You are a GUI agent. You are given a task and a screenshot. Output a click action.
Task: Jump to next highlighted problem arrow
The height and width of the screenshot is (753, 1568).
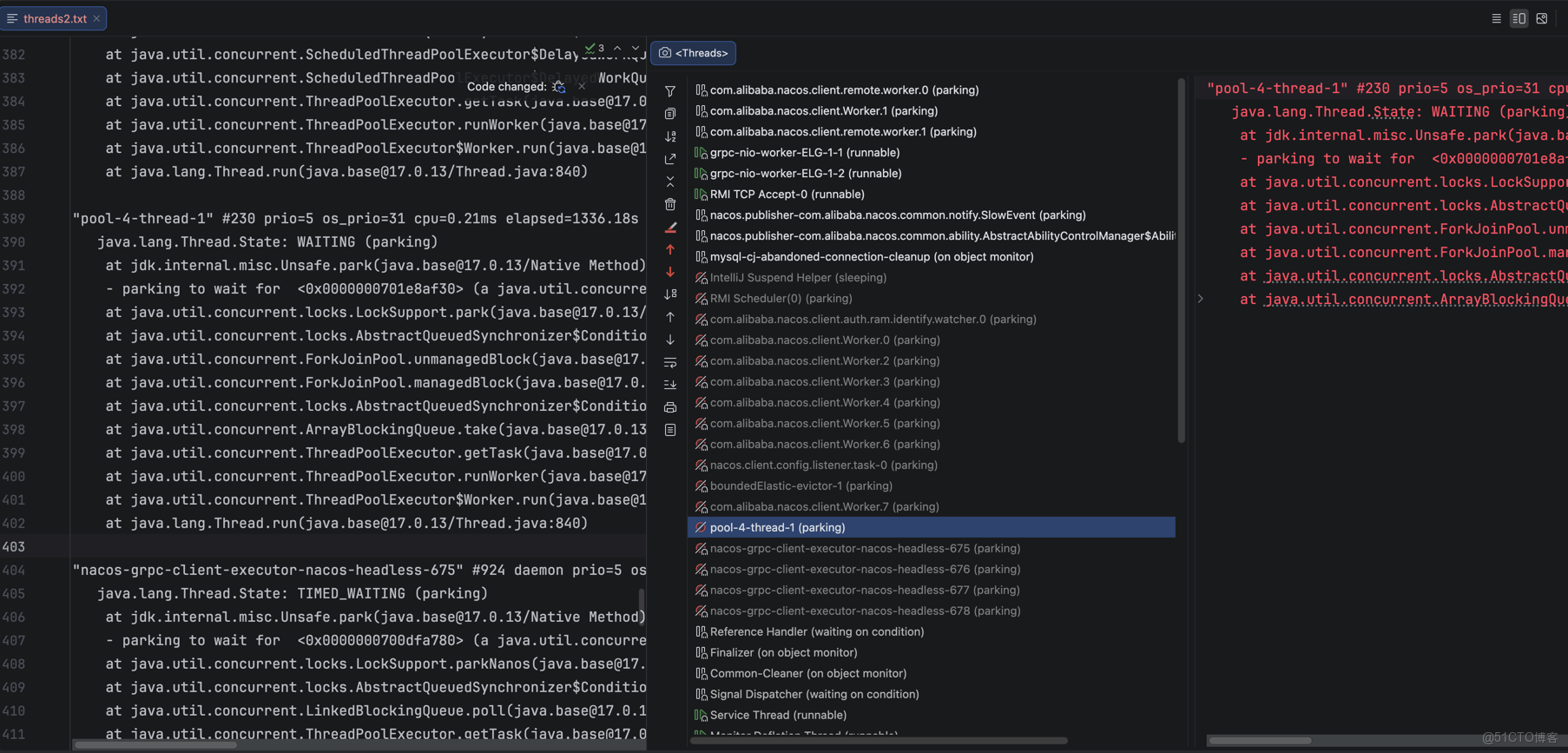click(636, 49)
